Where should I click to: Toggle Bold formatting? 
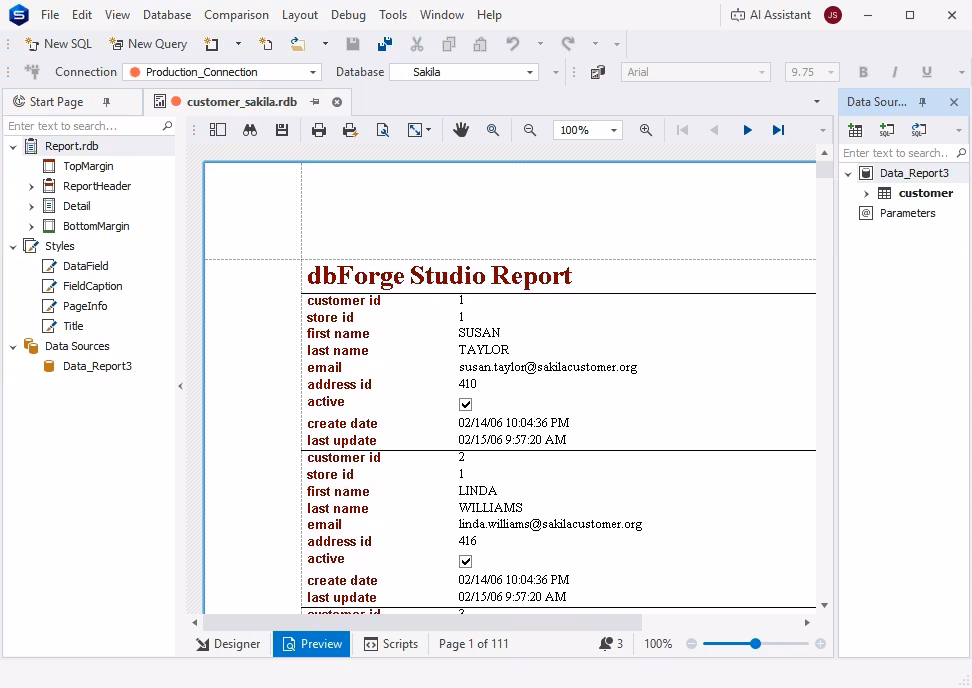point(863,73)
